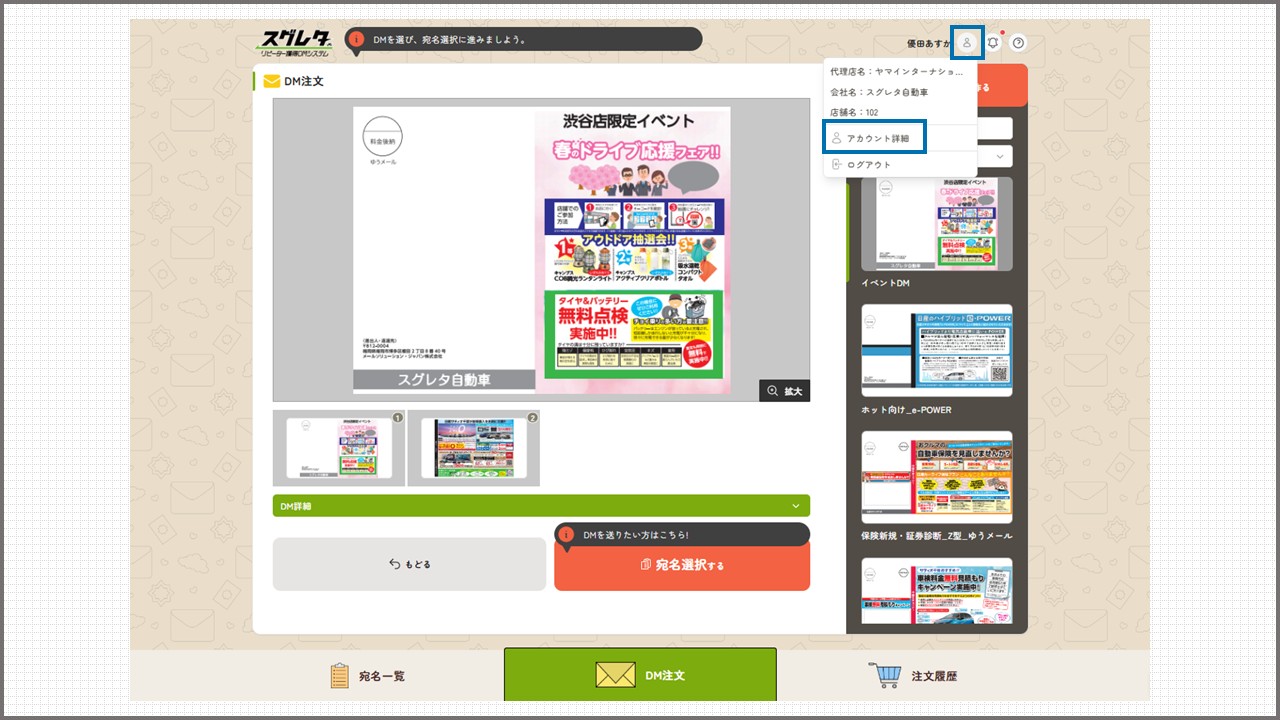Open the user account icon menu

pyautogui.click(x=967, y=43)
